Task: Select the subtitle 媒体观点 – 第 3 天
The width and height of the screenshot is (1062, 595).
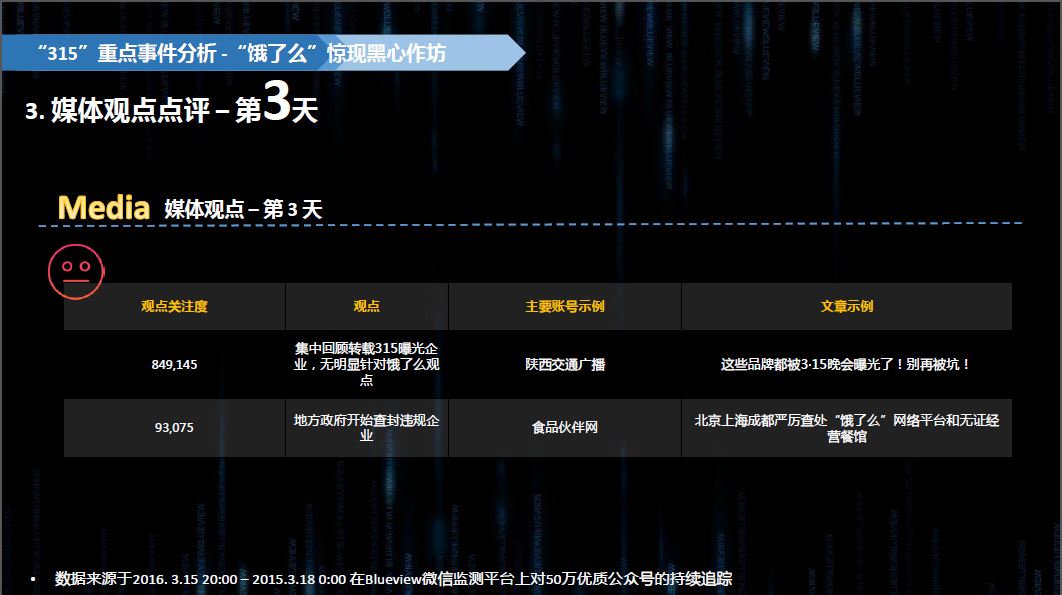Action: click(243, 209)
